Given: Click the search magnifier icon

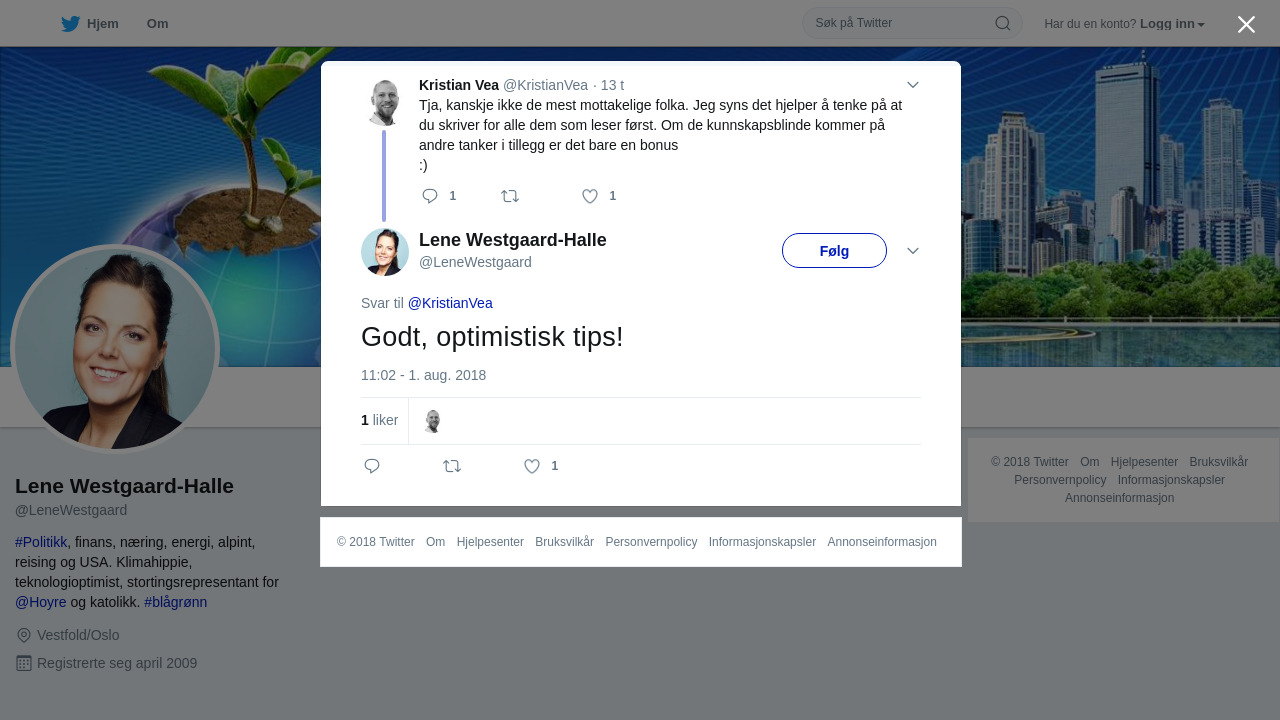Looking at the screenshot, I should [1002, 23].
